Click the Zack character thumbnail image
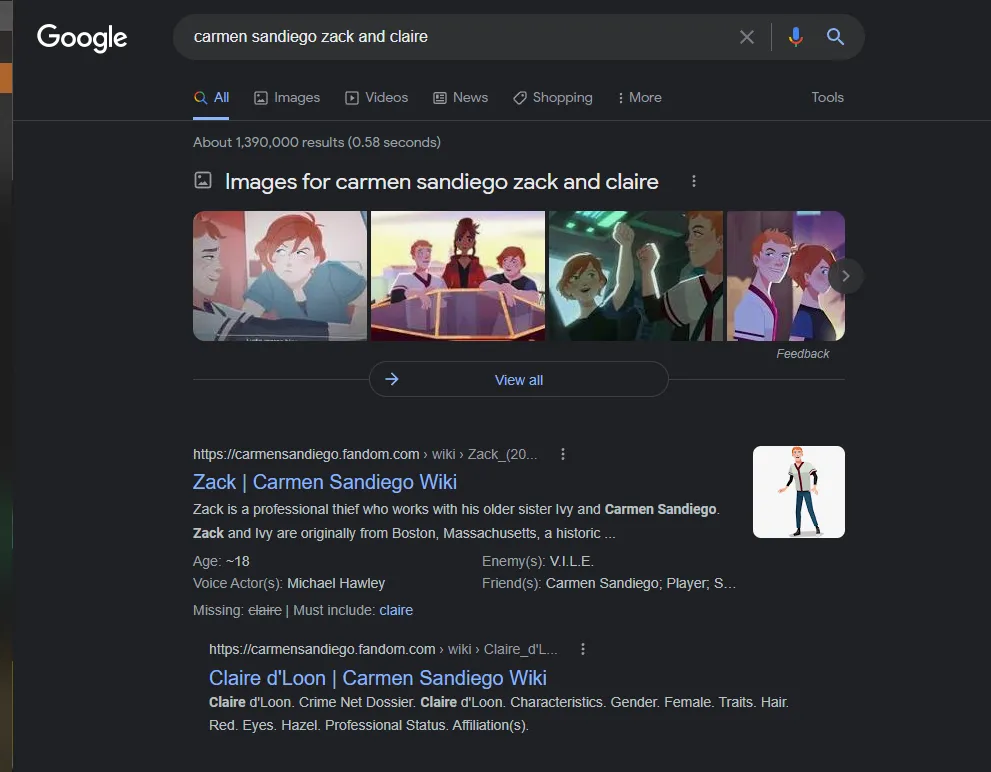This screenshot has width=991, height=772. click(x=799, y=492)
